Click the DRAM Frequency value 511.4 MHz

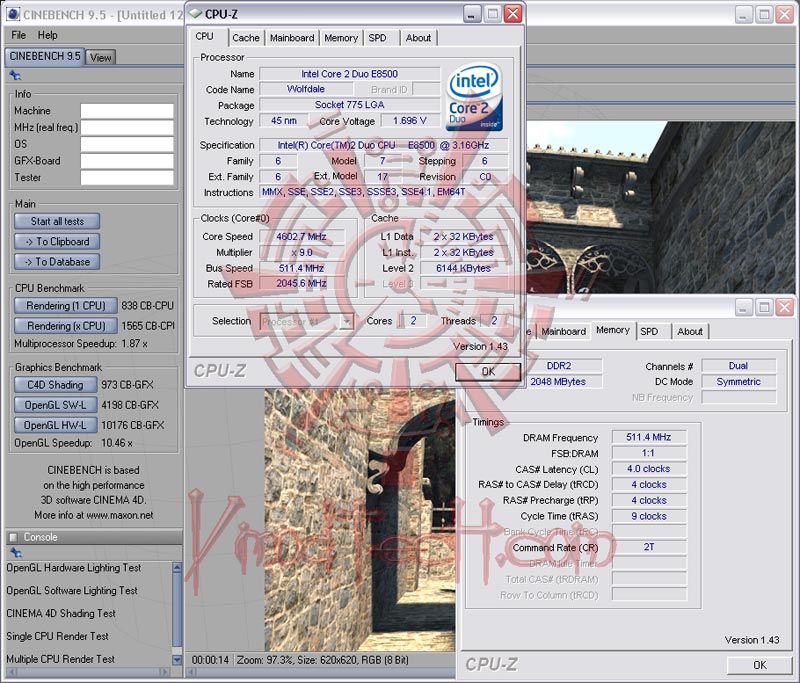tap(648, 437)
